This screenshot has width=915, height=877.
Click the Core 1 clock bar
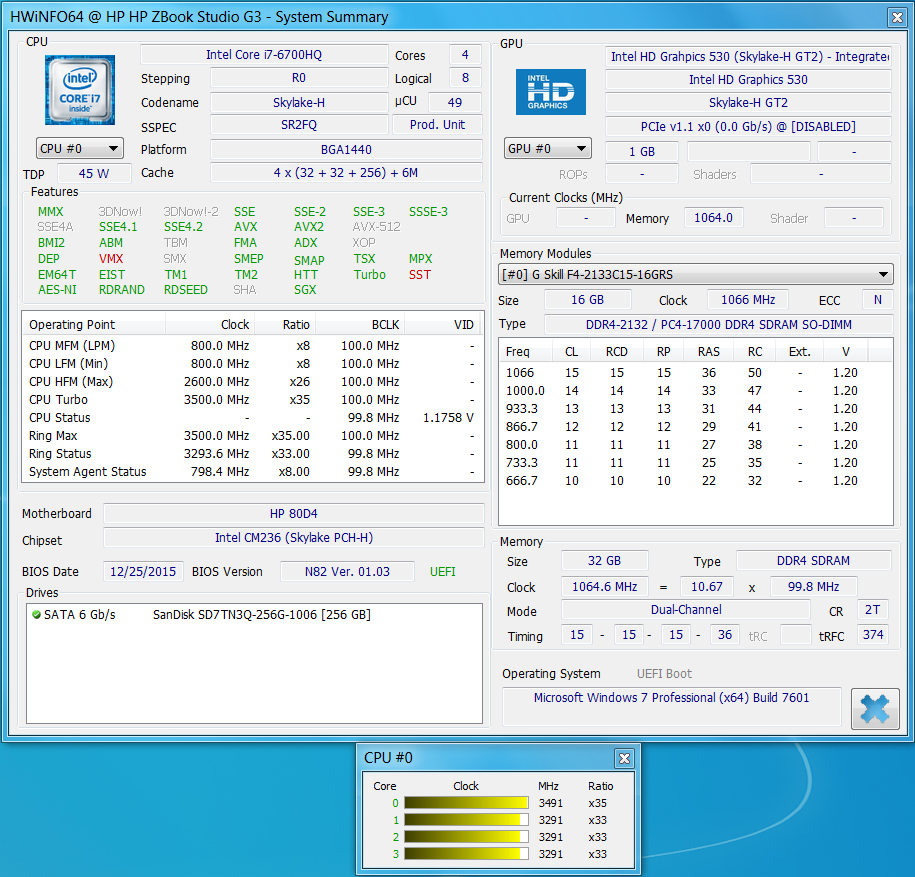[466, 820]
